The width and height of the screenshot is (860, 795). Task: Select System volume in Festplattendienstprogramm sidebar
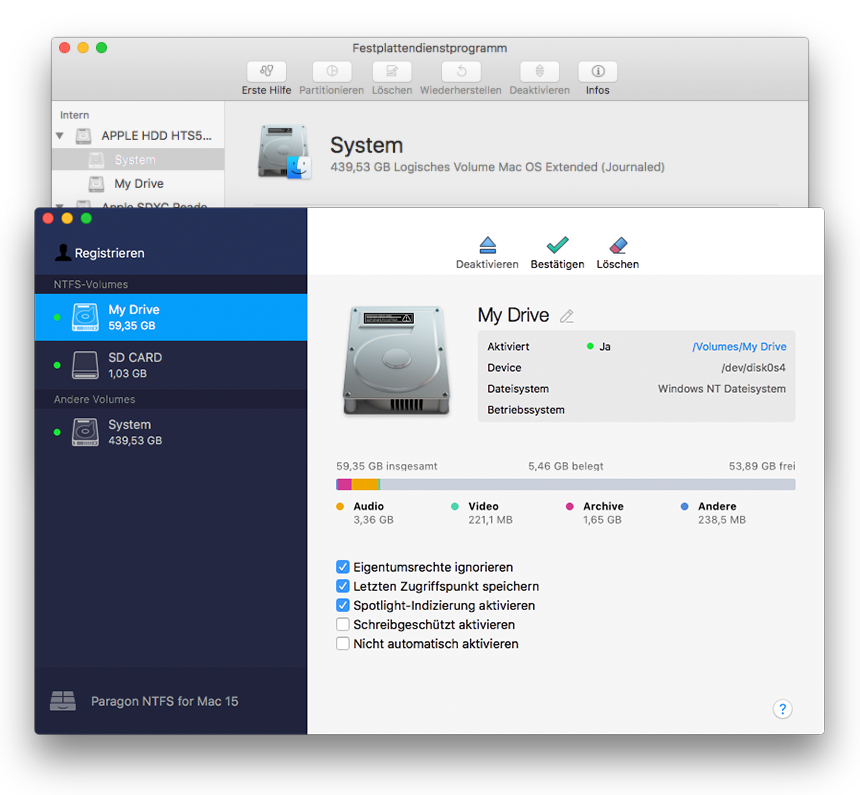[x=138, y=160]
